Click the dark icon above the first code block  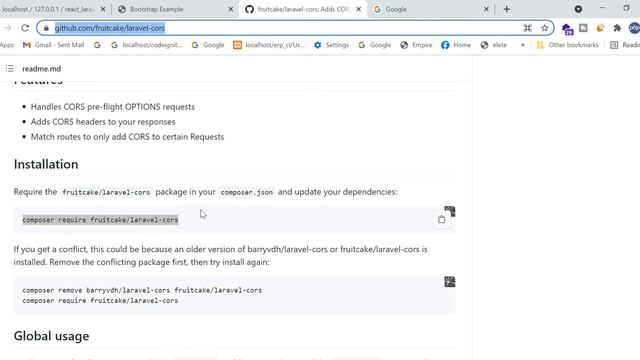tap(450, 211)
